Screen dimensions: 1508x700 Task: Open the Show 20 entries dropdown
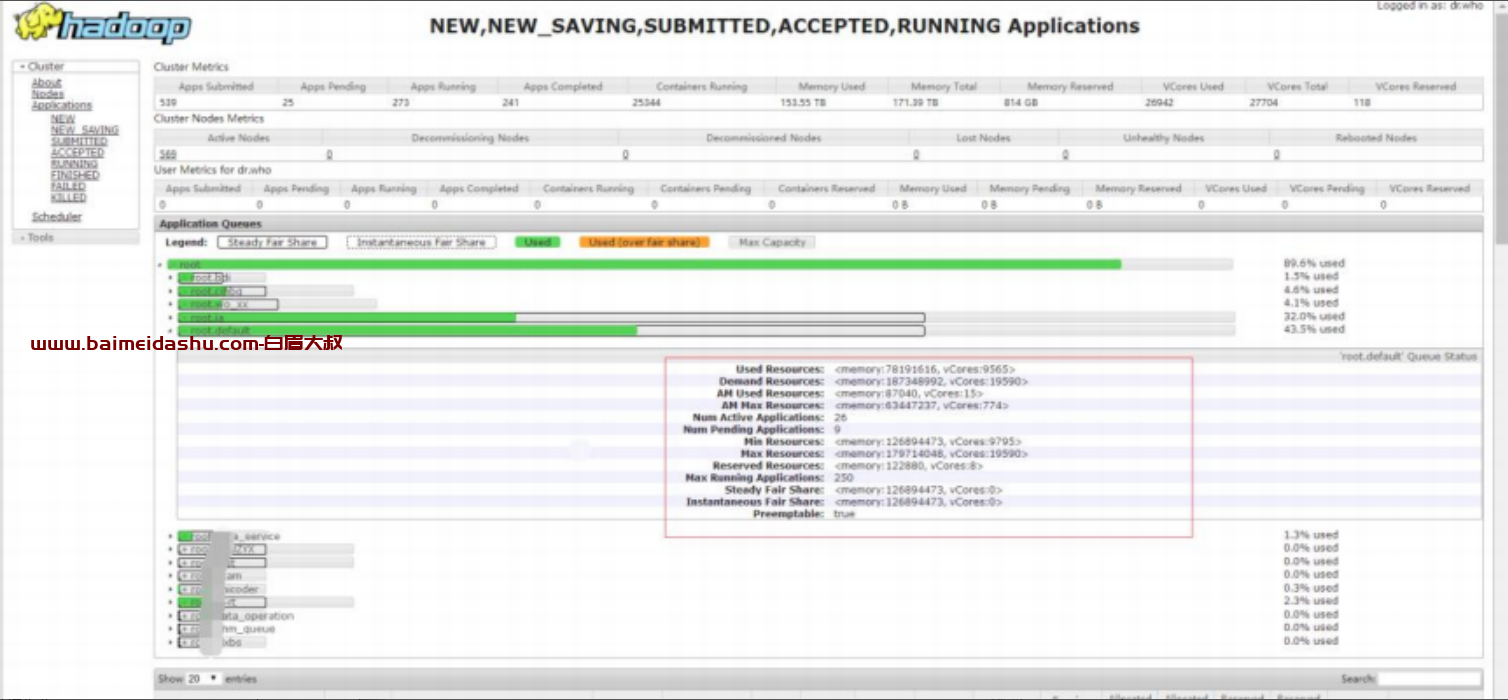tap(203, 678)
